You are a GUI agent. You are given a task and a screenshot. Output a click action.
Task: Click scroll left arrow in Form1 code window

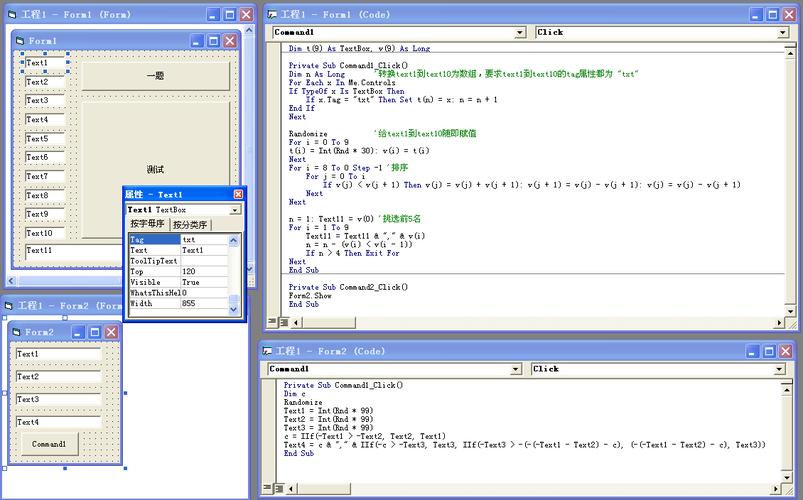296,323
